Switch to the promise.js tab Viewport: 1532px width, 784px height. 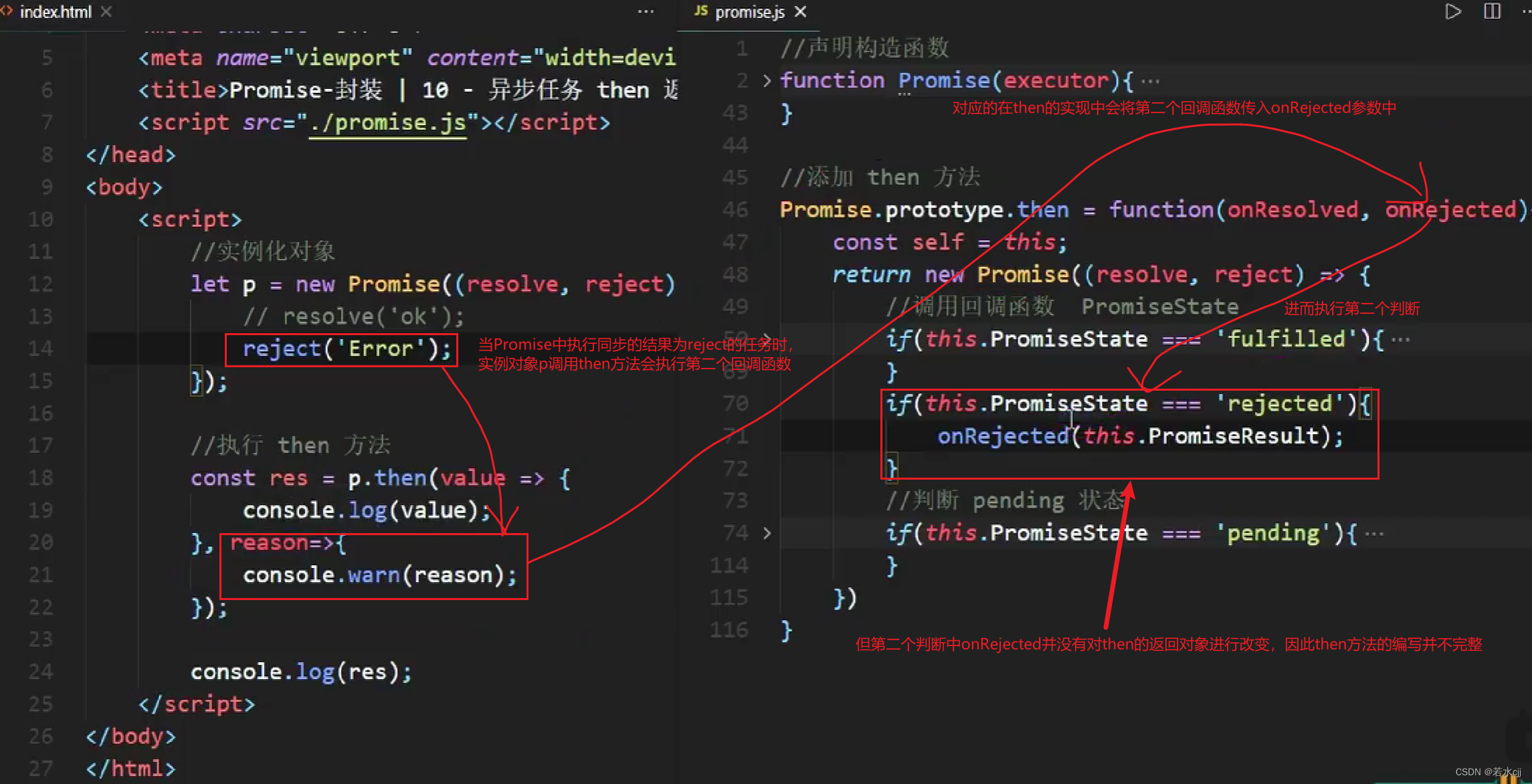pos(749,12)
